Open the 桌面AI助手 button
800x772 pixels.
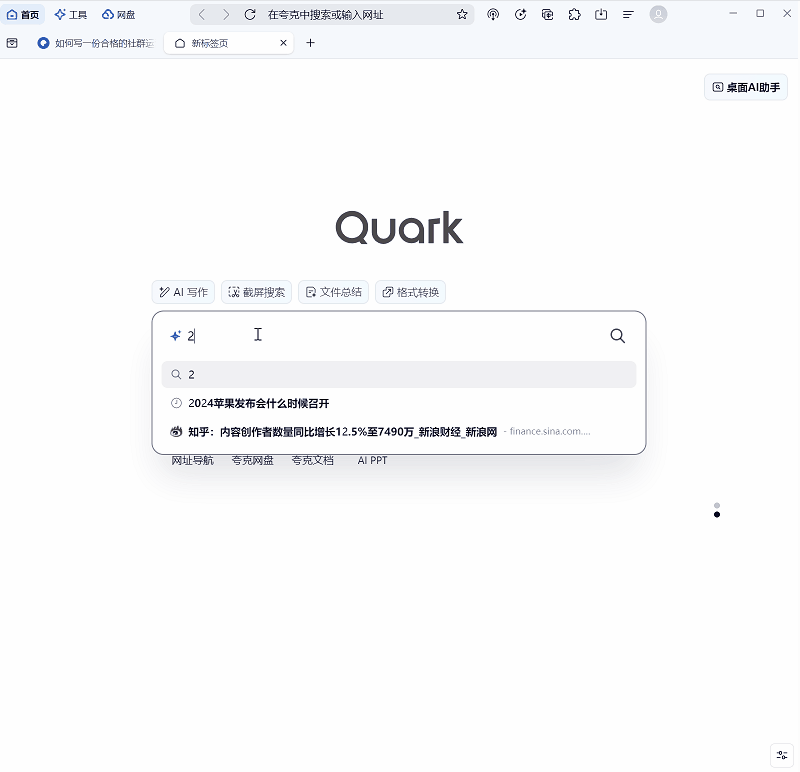746,87
